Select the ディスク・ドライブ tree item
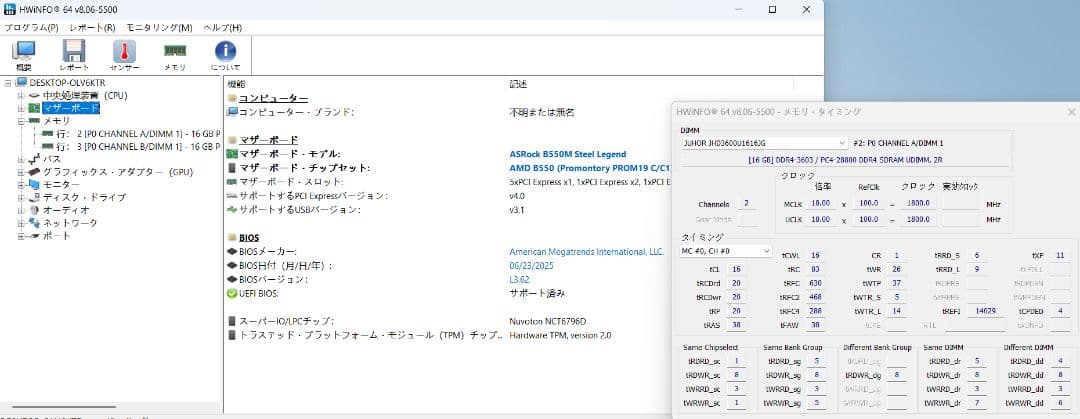This screenshot has width=1080, height=419. [84, 197]
